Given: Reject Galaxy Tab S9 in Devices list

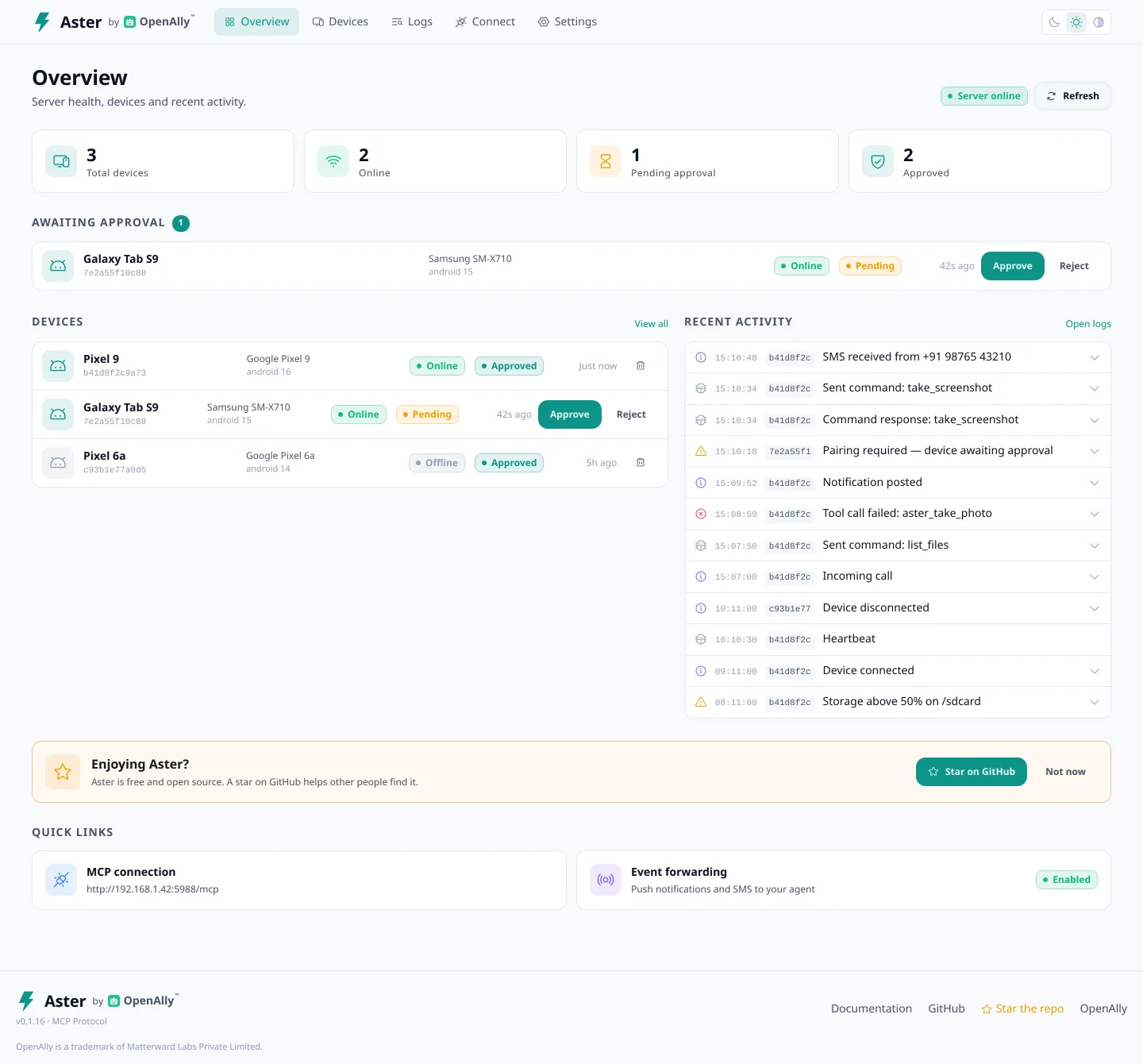Looking at the screenshot, I should coord(631,414).
